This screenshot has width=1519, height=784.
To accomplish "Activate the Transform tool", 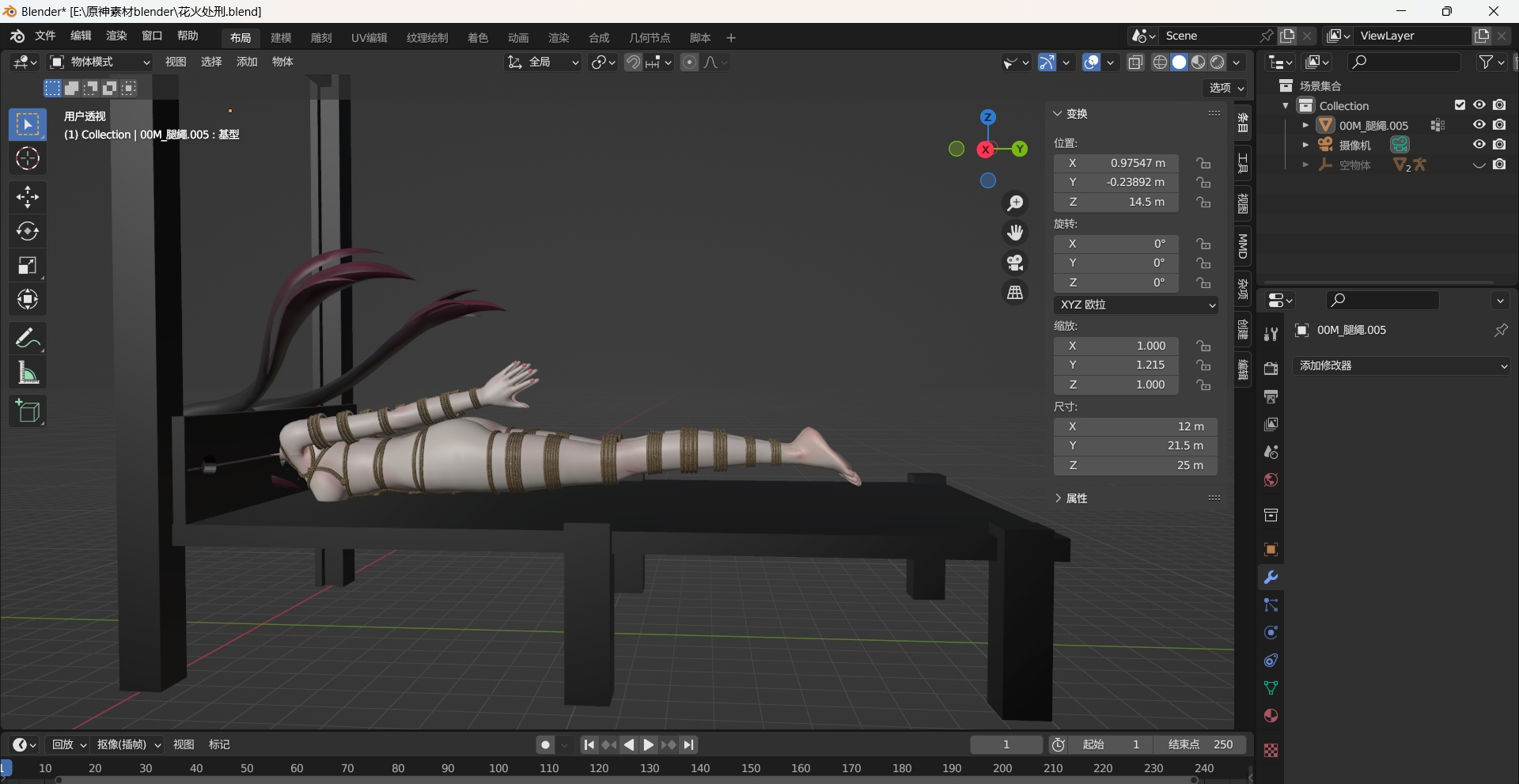I will [28, 299].
